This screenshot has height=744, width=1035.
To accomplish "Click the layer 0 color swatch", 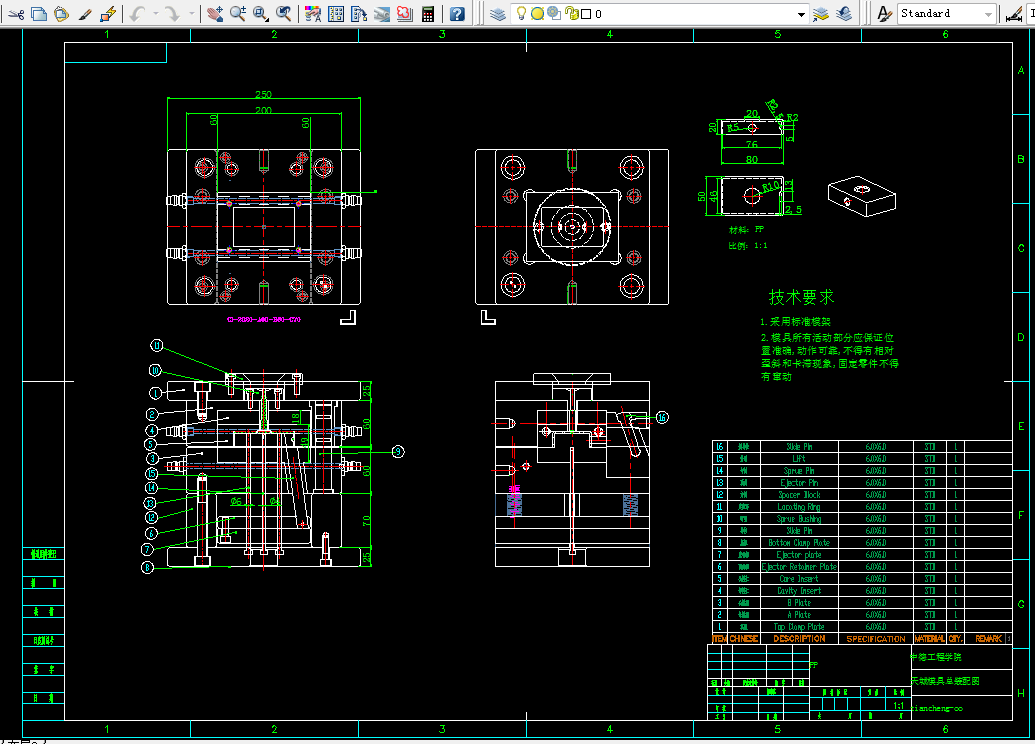I will (x=586, y=14).
